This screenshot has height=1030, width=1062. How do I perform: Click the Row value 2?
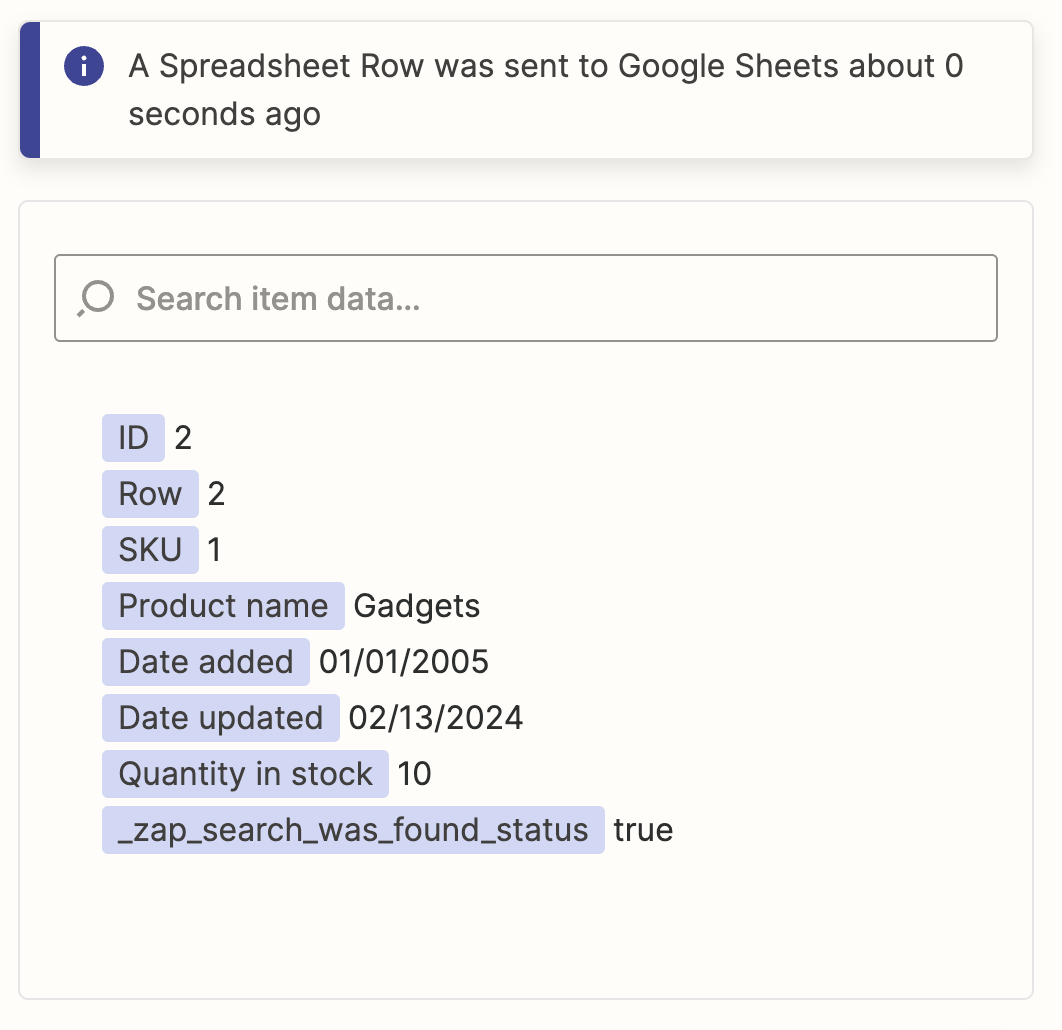(x=216, y=494)
